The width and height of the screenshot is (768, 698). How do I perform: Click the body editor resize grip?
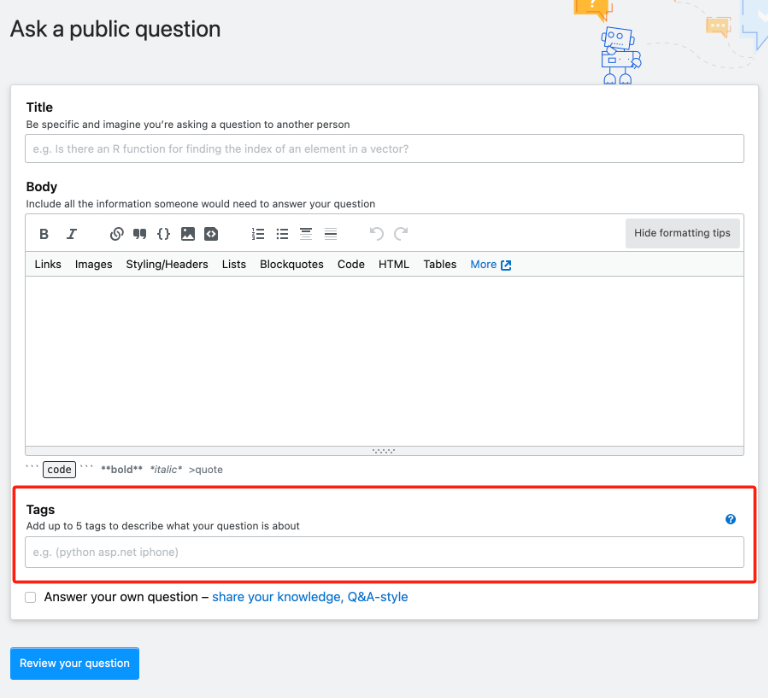click(384, 451)
